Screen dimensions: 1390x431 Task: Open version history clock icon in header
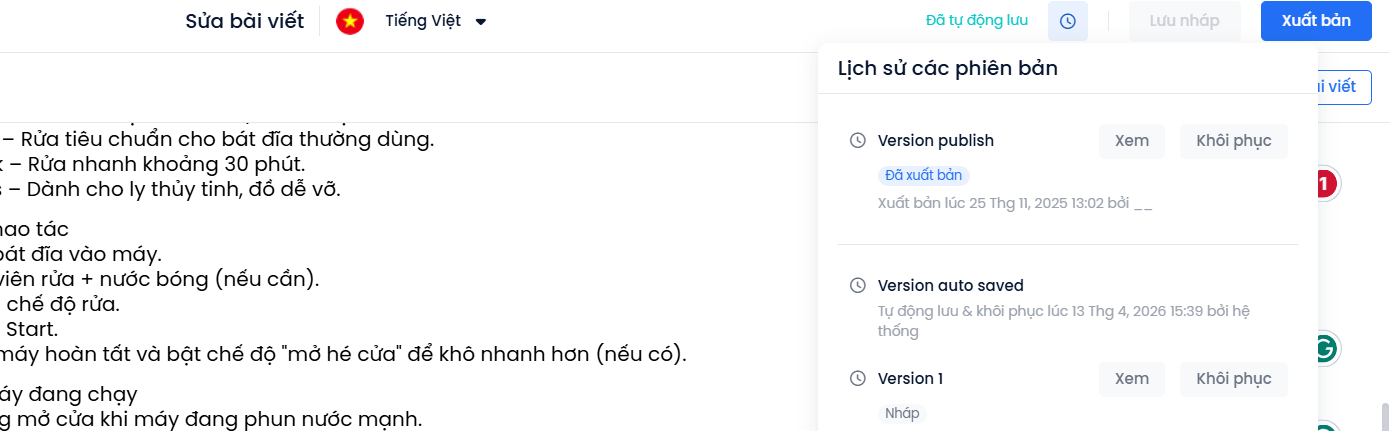coord(1067,21)
